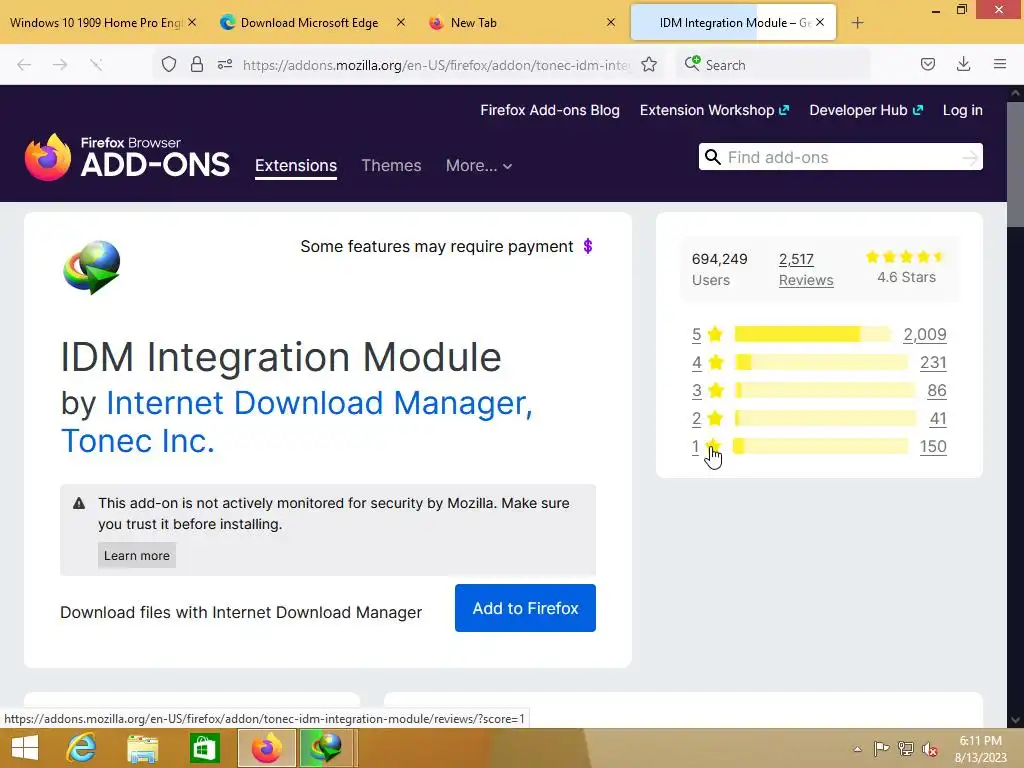The height and width of the screenshot is (768, 1024).
Task: Click the muted volume tray icon
Action: [x=929, y=749]
